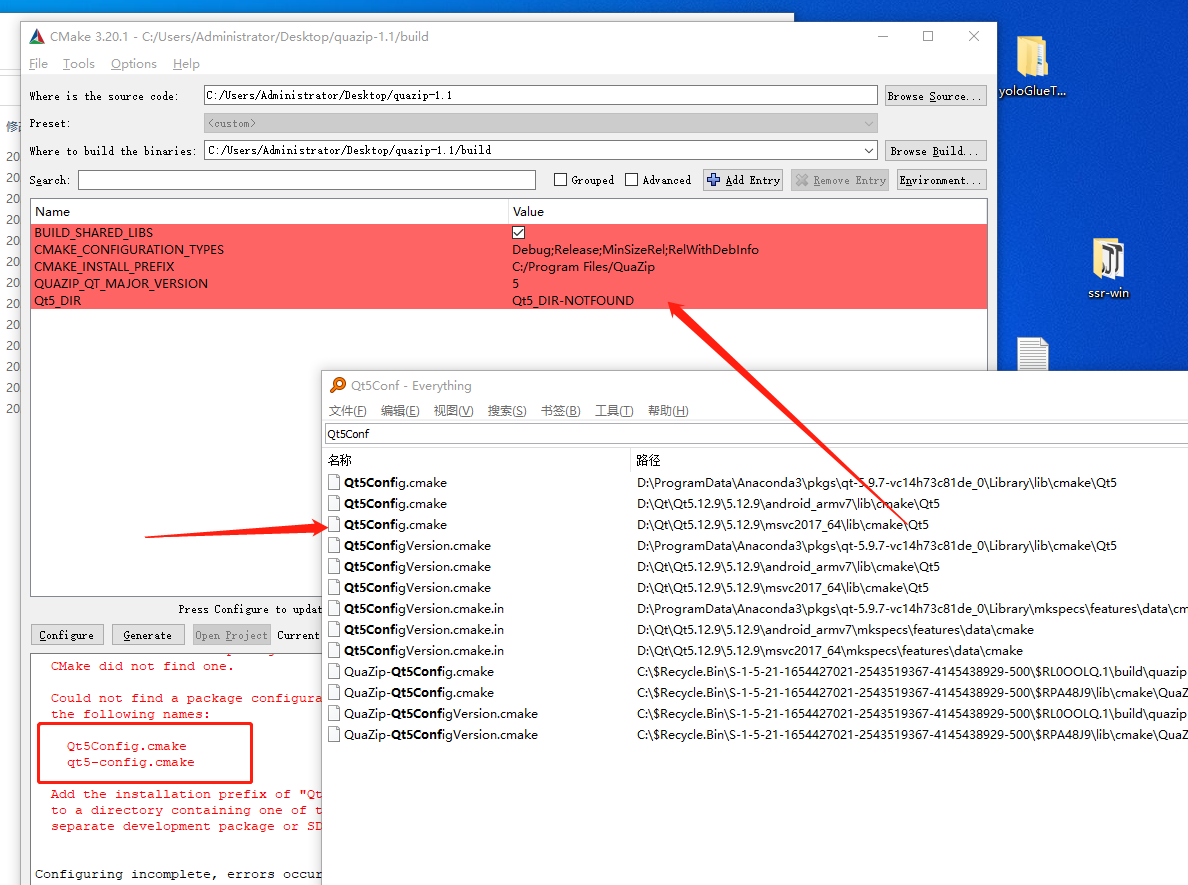Click the file icon beside Qt5ConfigVersion.cmake.in
Image resolution: width=1188 pixels, height=885 pixels.
coord(333,608)
